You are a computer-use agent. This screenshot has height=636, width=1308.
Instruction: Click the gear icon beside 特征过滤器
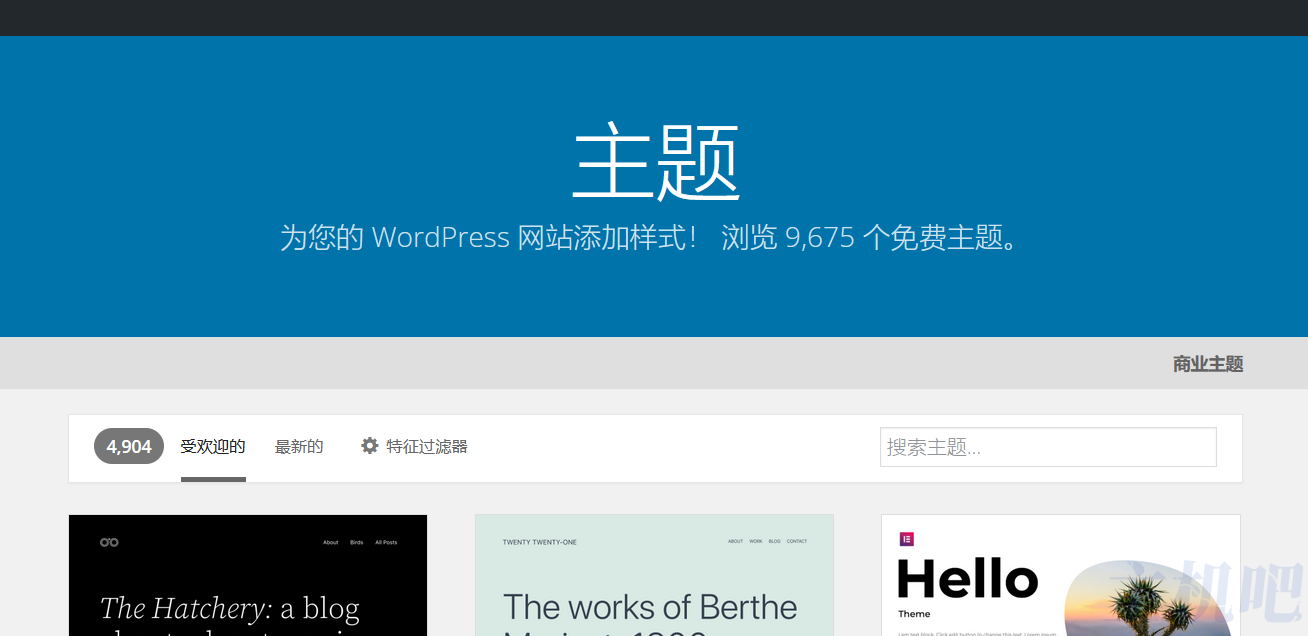[x=370, y=446]
